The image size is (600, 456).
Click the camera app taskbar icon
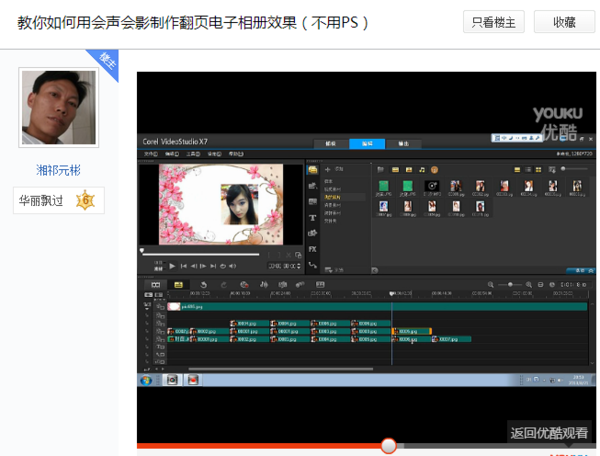[x=172, y=380]
